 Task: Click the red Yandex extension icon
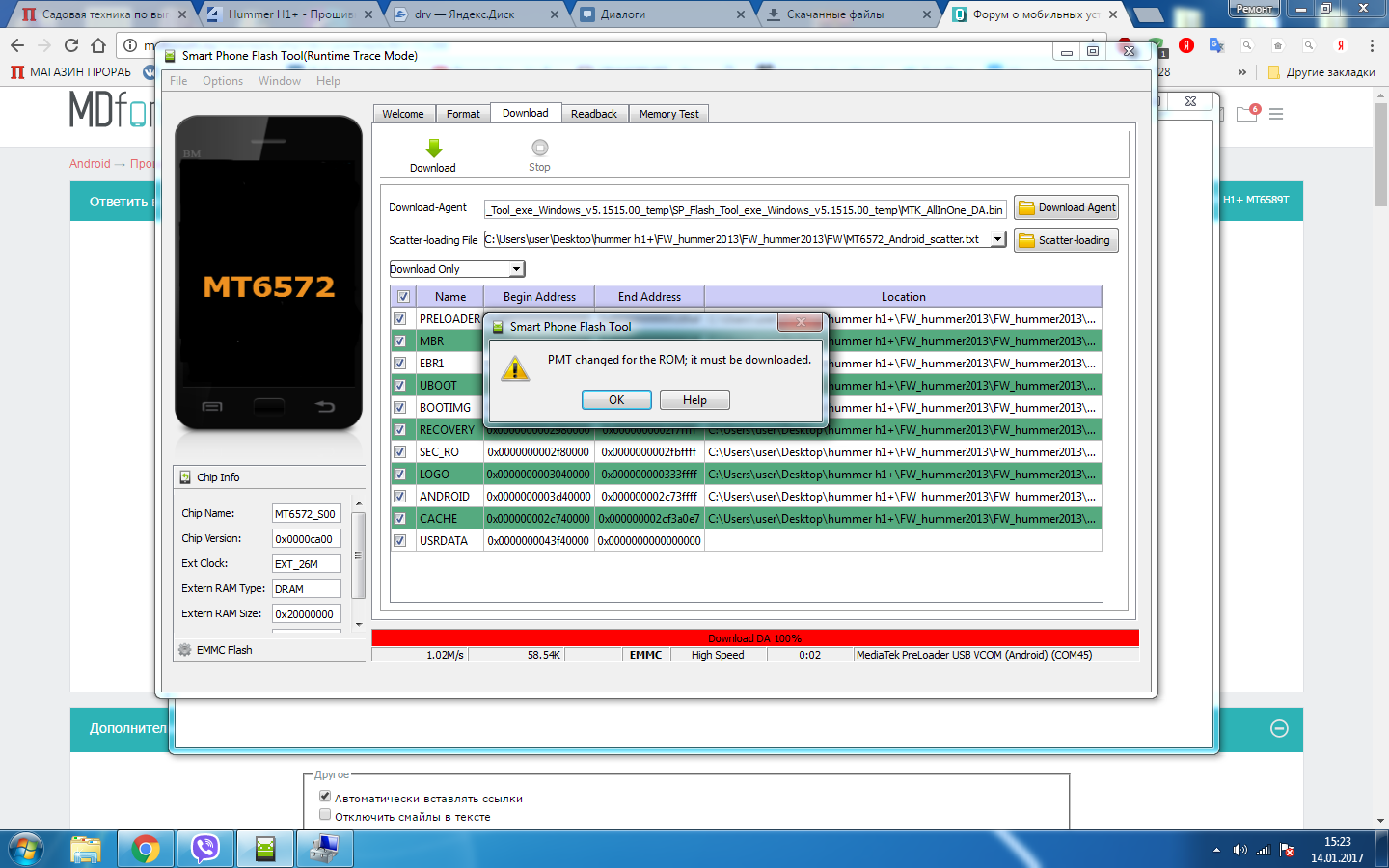[x=1186, y=45]
